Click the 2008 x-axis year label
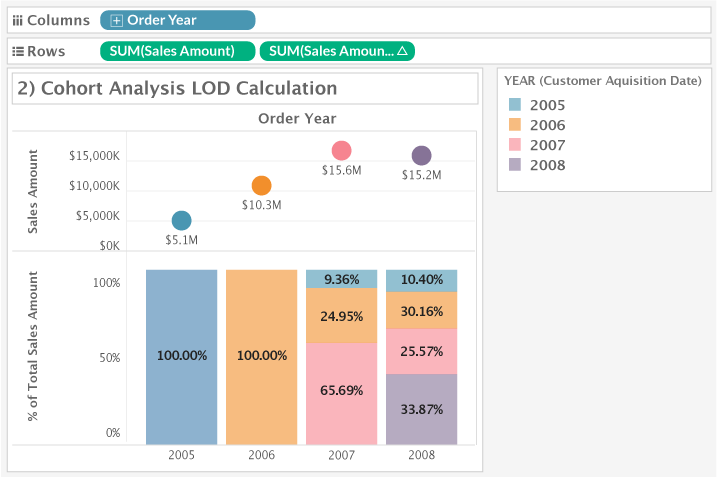This screenshot has width=720, height=477. [x=422, y=455]
